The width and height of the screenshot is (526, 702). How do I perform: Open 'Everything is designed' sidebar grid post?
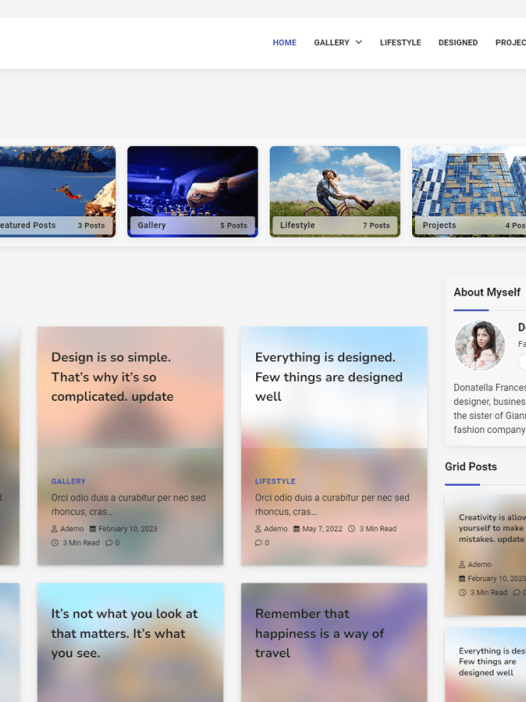pyautogui.click(x=492, y=661)
